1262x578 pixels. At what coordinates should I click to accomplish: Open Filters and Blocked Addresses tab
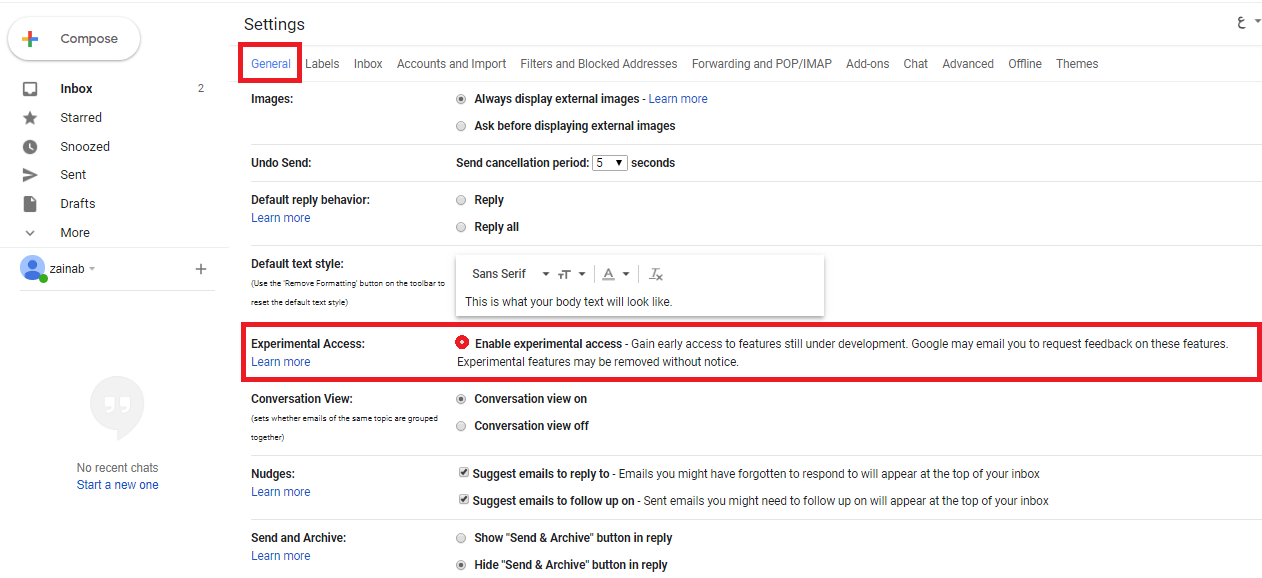599,64
